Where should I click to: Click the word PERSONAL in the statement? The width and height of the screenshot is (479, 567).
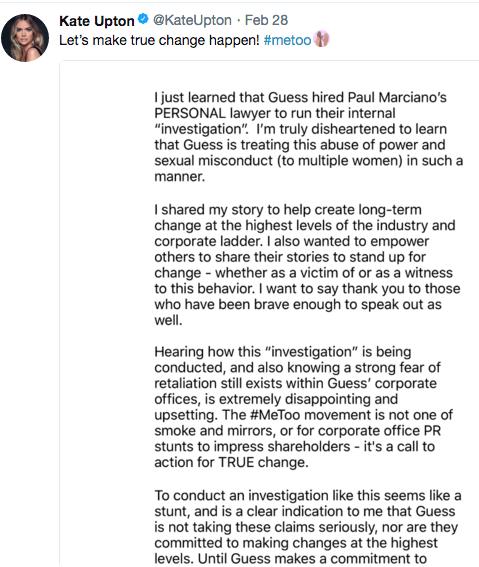click(190, 113)
